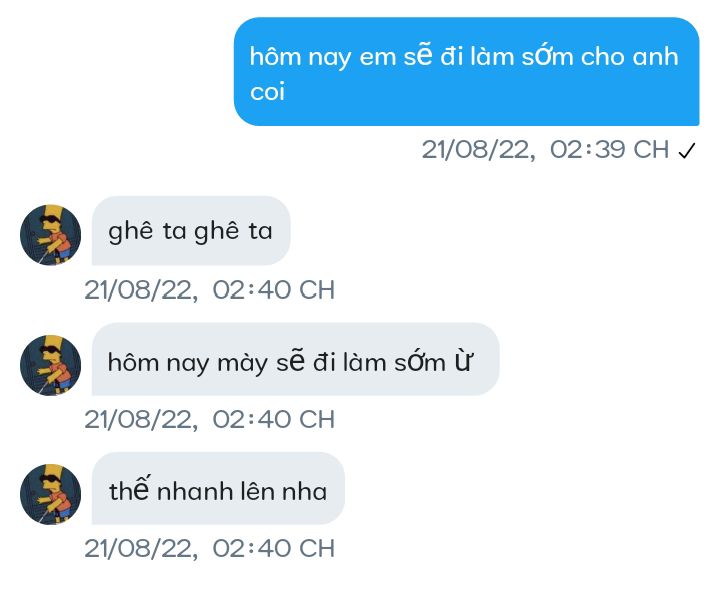The width and height of the screenshot is (720, 591).
Task: Click the word "ừ" ending the second gray message
Action: tap(463, 362)
